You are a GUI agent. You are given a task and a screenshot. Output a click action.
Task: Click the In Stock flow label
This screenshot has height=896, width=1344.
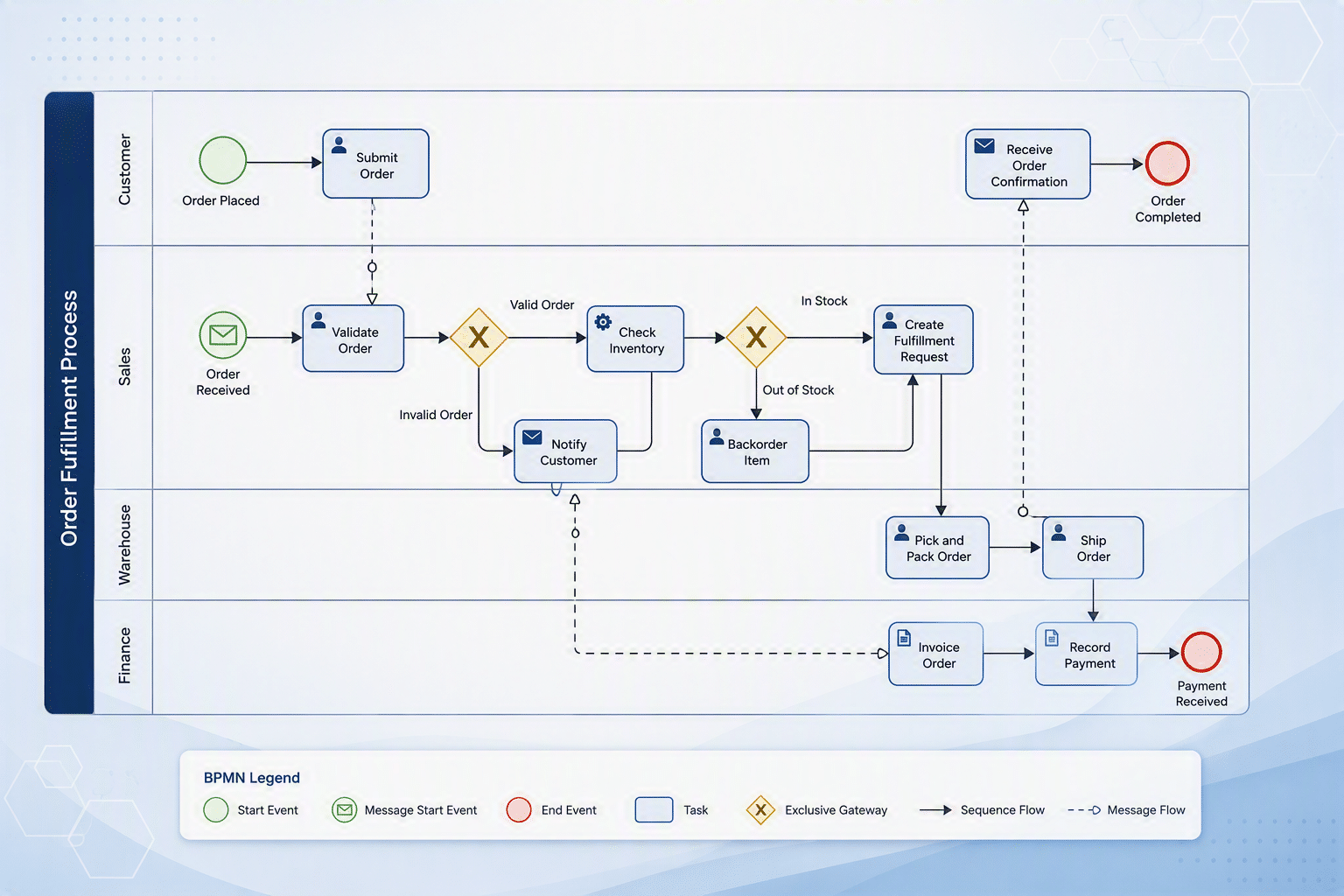824,301
